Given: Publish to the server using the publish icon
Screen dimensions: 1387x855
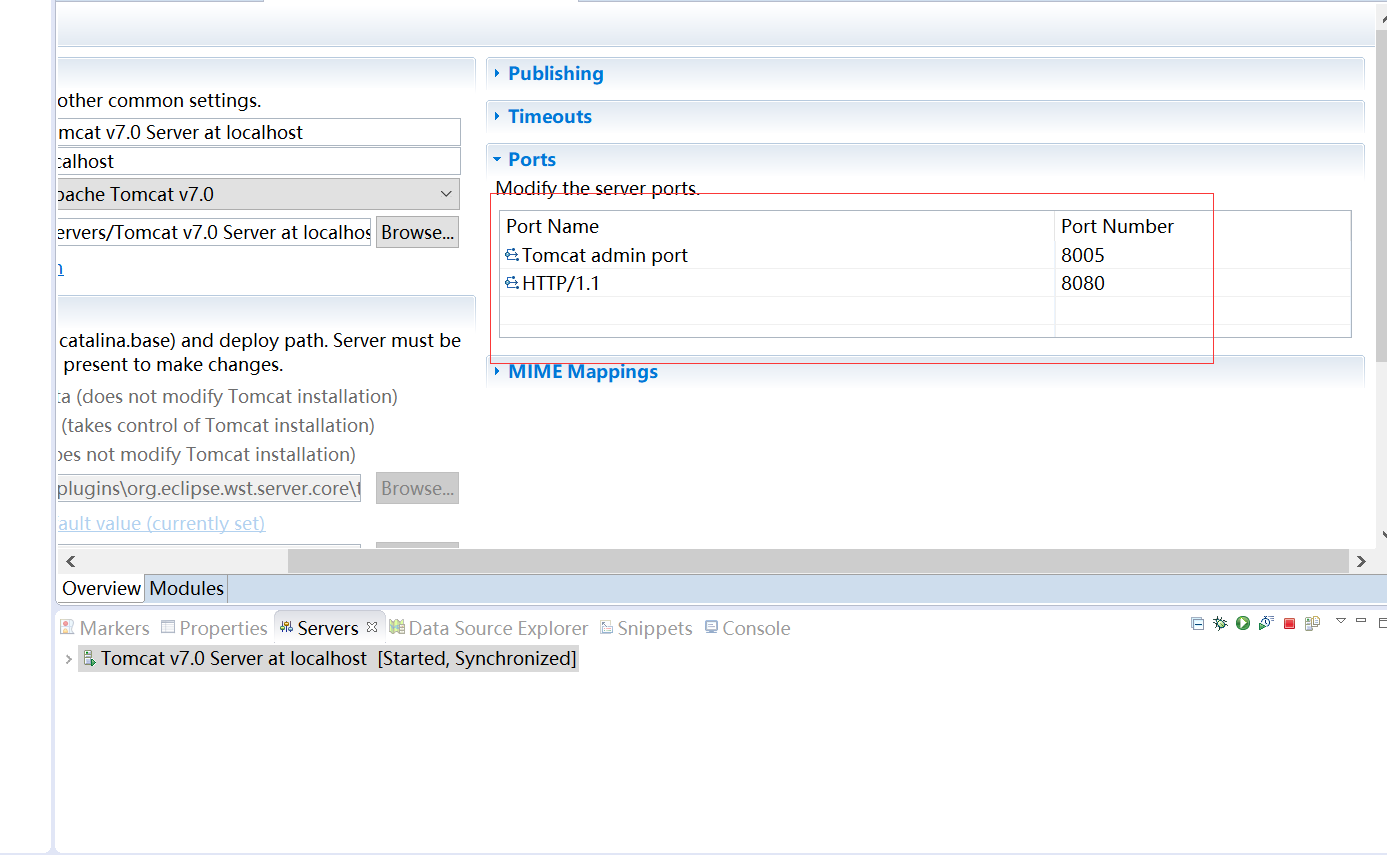Looking at the screenshot, I should coord(1312,622).
